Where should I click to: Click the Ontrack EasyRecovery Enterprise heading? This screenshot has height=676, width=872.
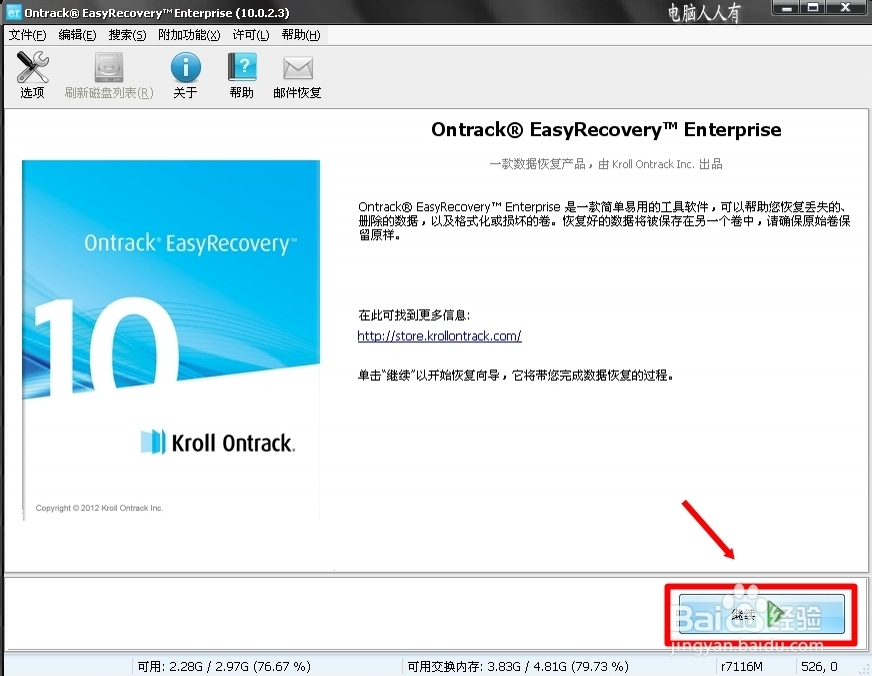pyautogui.click(x=606, y=130)
